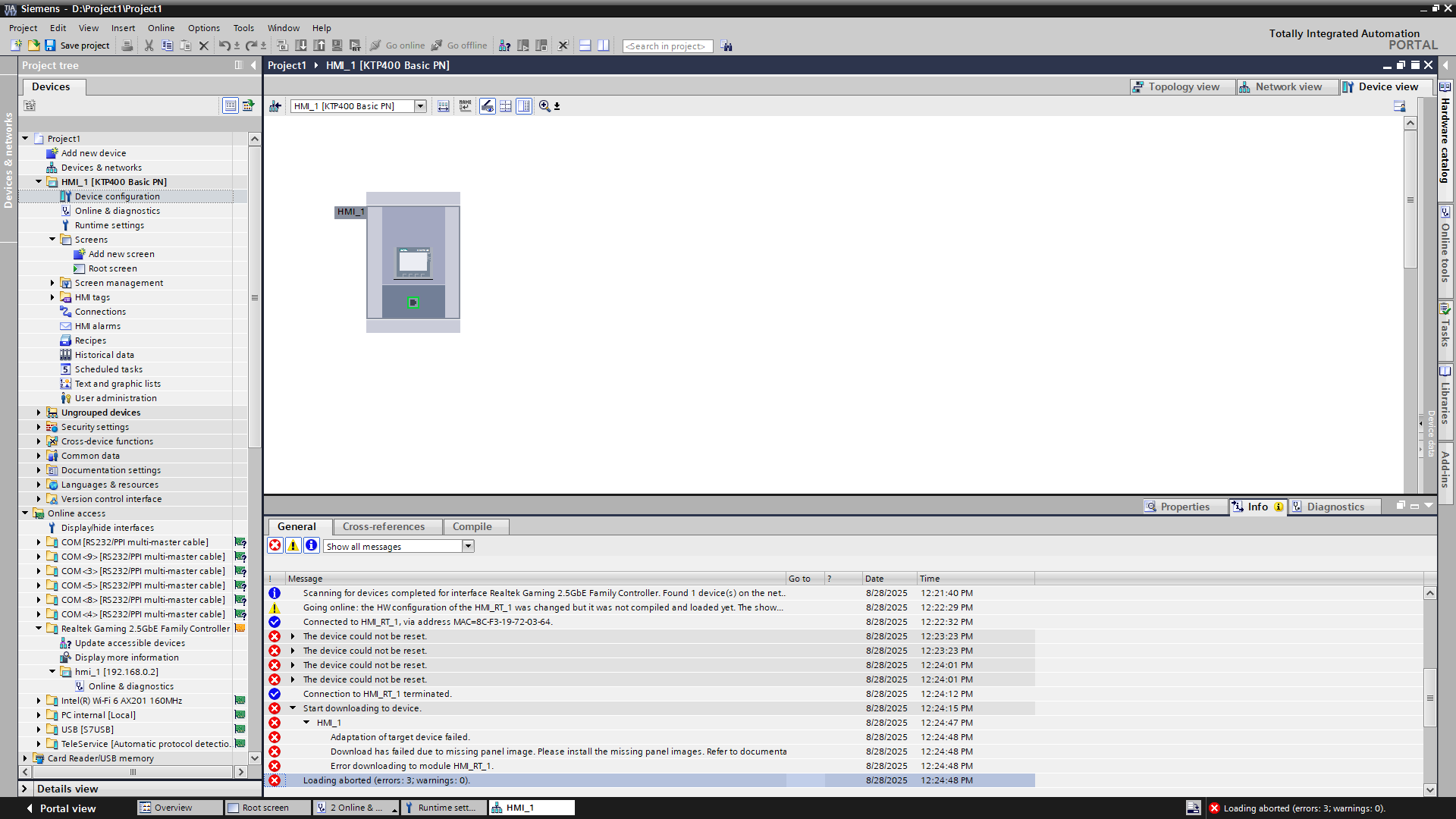The width and height of the screenshot is (1456, 819).
Task: Expand the HMI tags folder
Action: pos(52,297)
